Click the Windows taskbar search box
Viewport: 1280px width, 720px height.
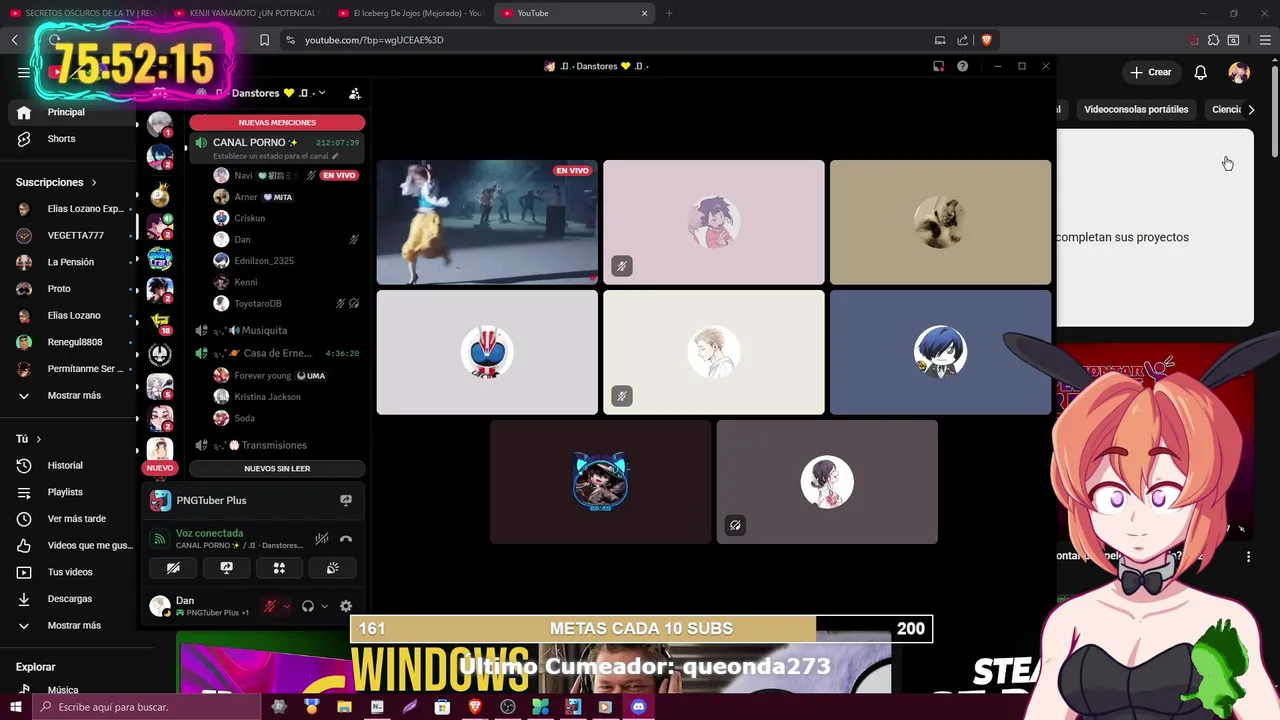pos(146,707)
